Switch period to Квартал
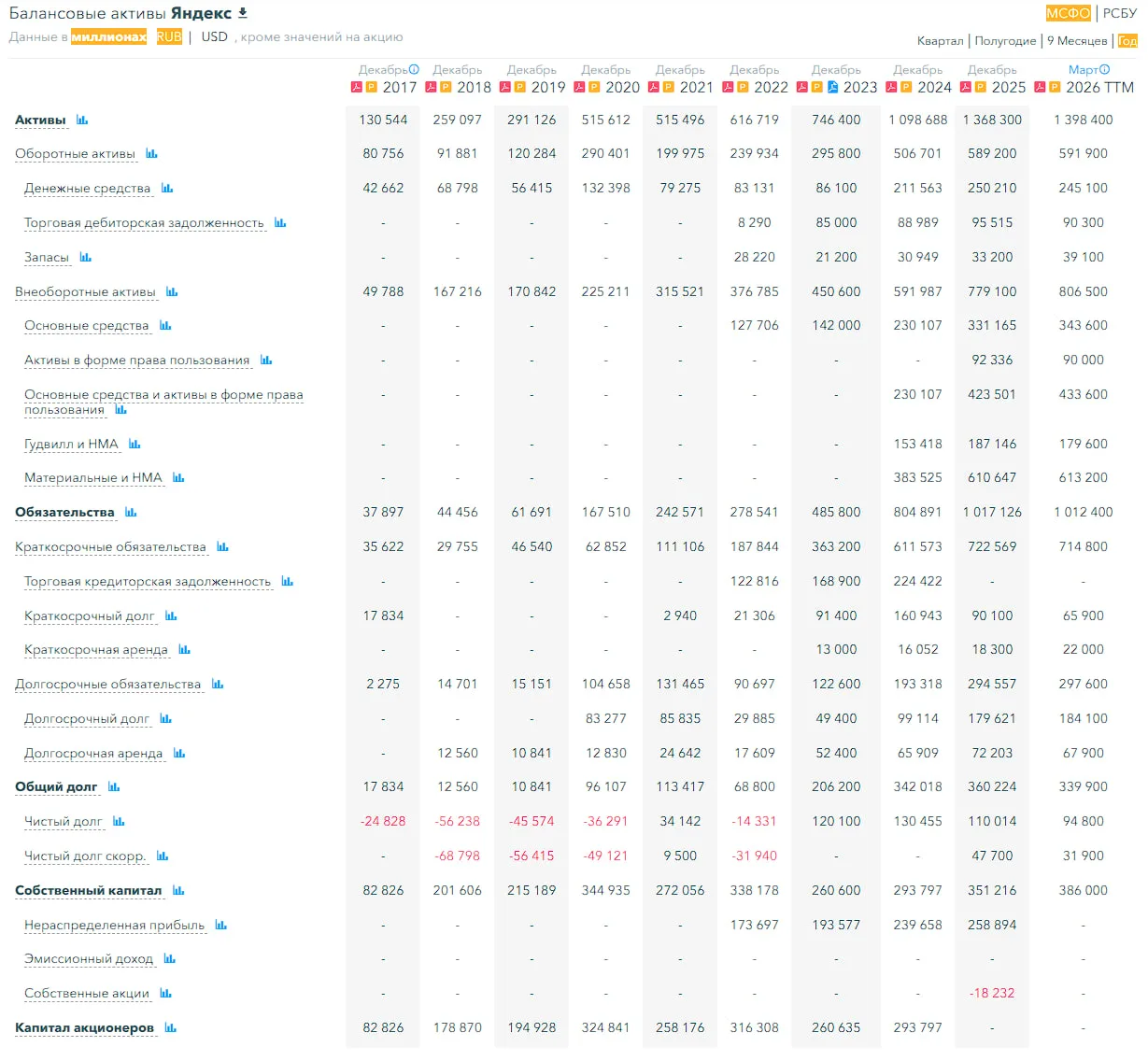 pyautogui.click(x=940, y=41)
